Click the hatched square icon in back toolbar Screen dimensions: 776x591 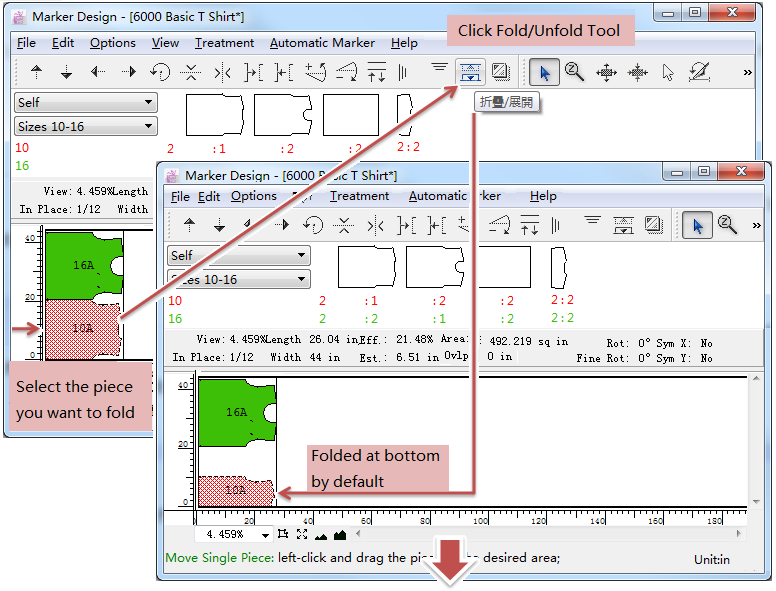click(500, 72)
